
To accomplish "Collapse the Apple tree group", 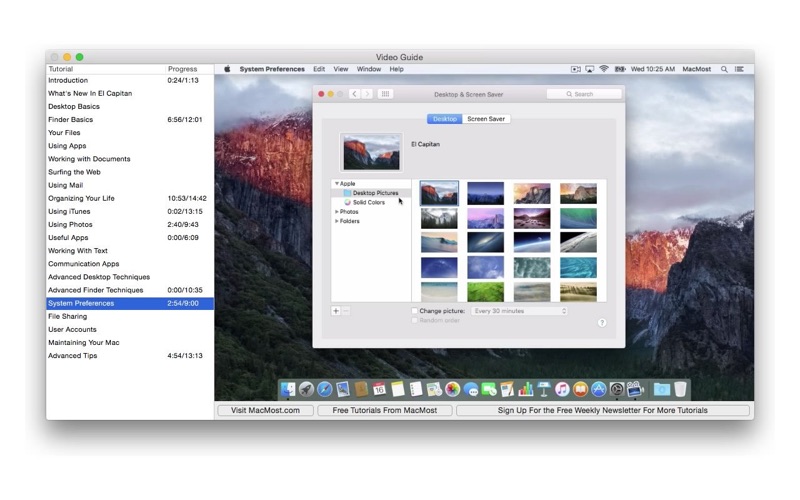I will (x=337, y=183).
